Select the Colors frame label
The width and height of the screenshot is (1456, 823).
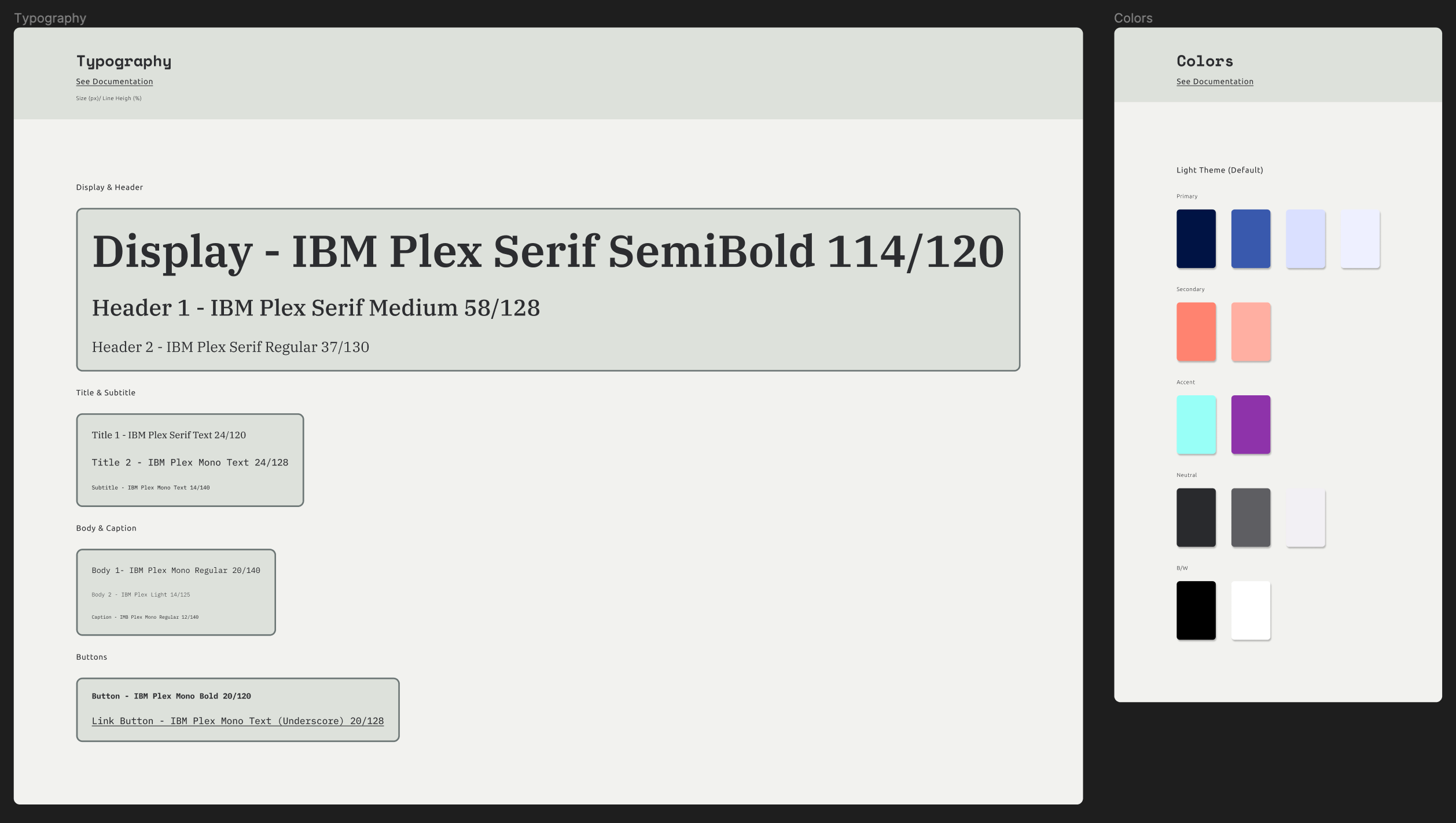(x=1133, y=18)
